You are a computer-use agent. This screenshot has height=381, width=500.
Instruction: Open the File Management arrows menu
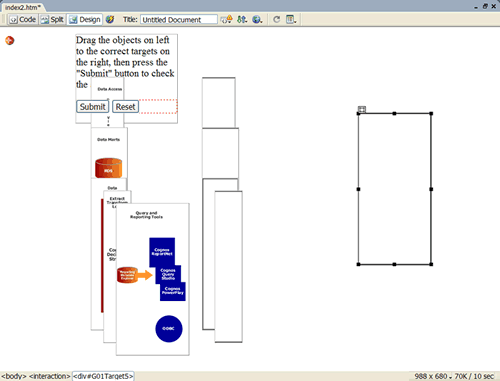(242, 20)
